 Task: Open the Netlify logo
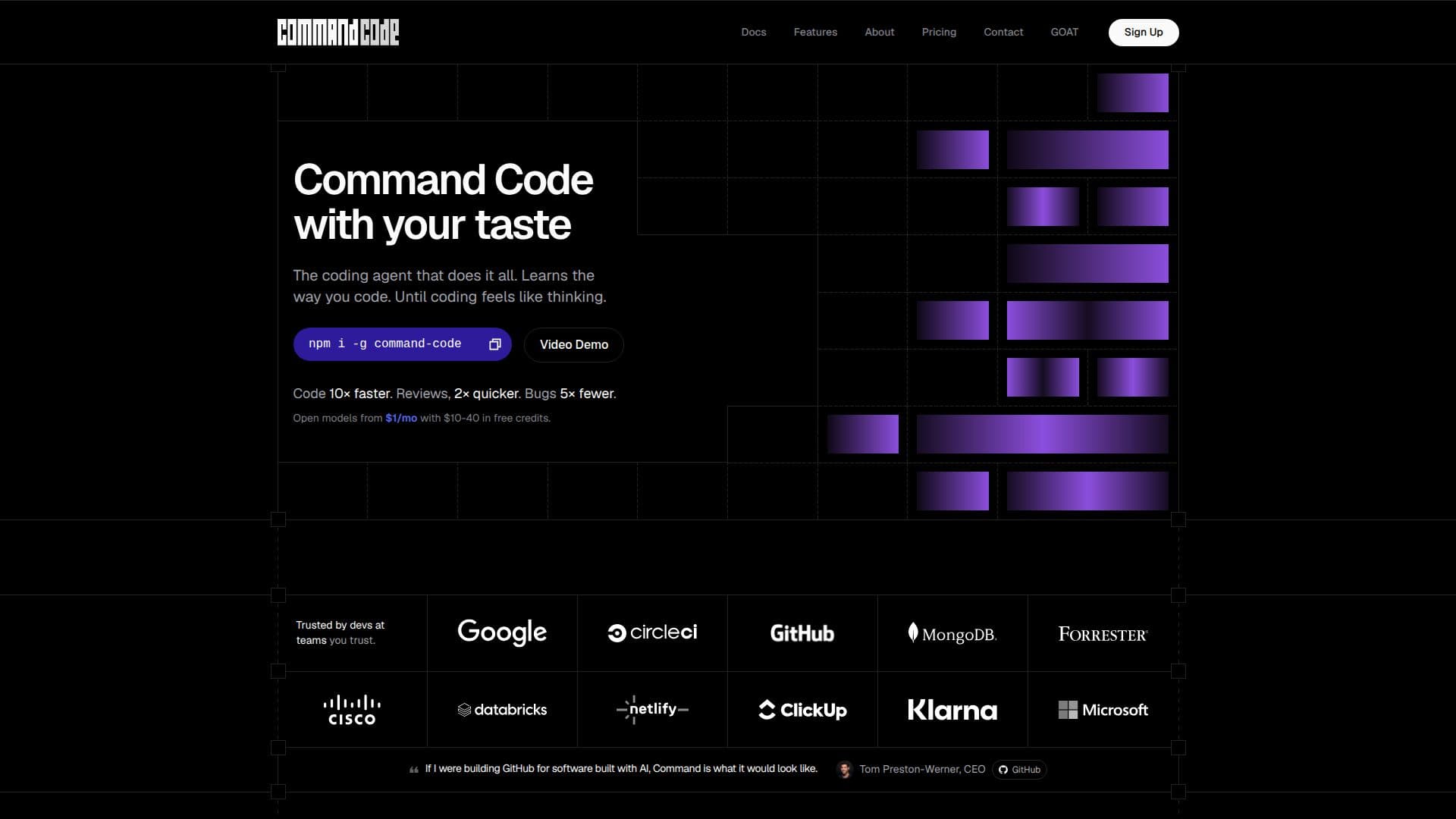[652, 709]
